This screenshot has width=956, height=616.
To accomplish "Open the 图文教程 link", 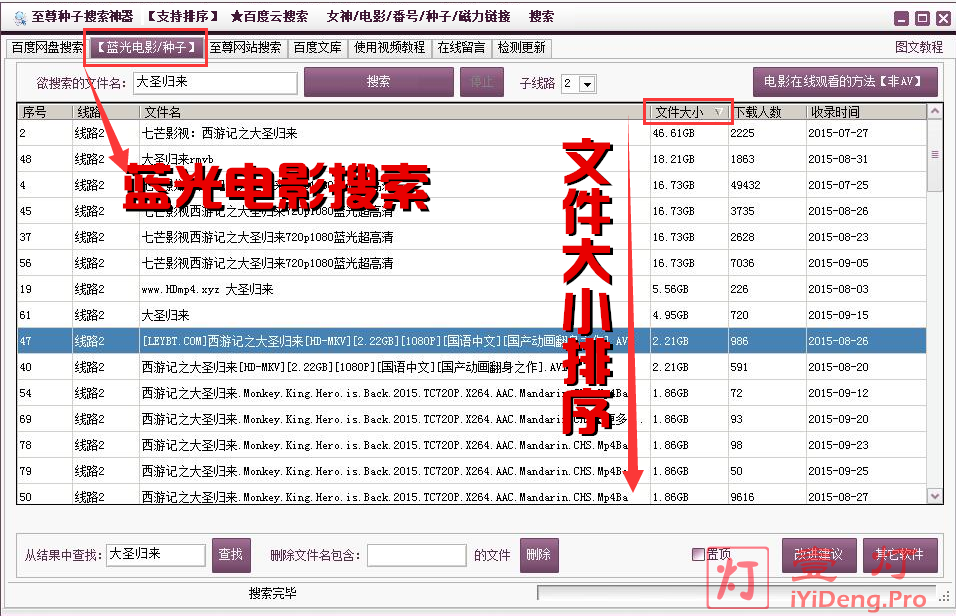I will click(x=919, y=47).
